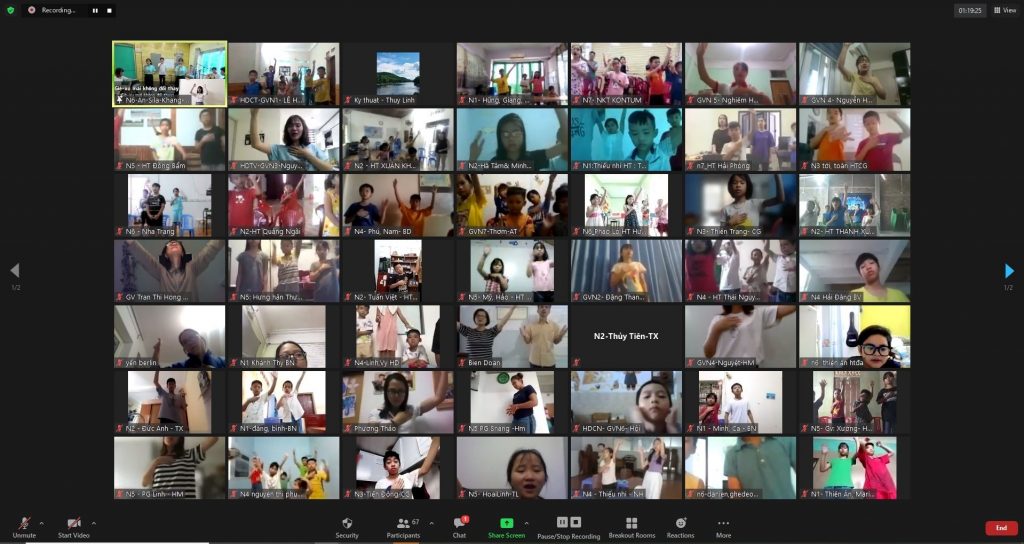Click the red End button

[1001, 528]
